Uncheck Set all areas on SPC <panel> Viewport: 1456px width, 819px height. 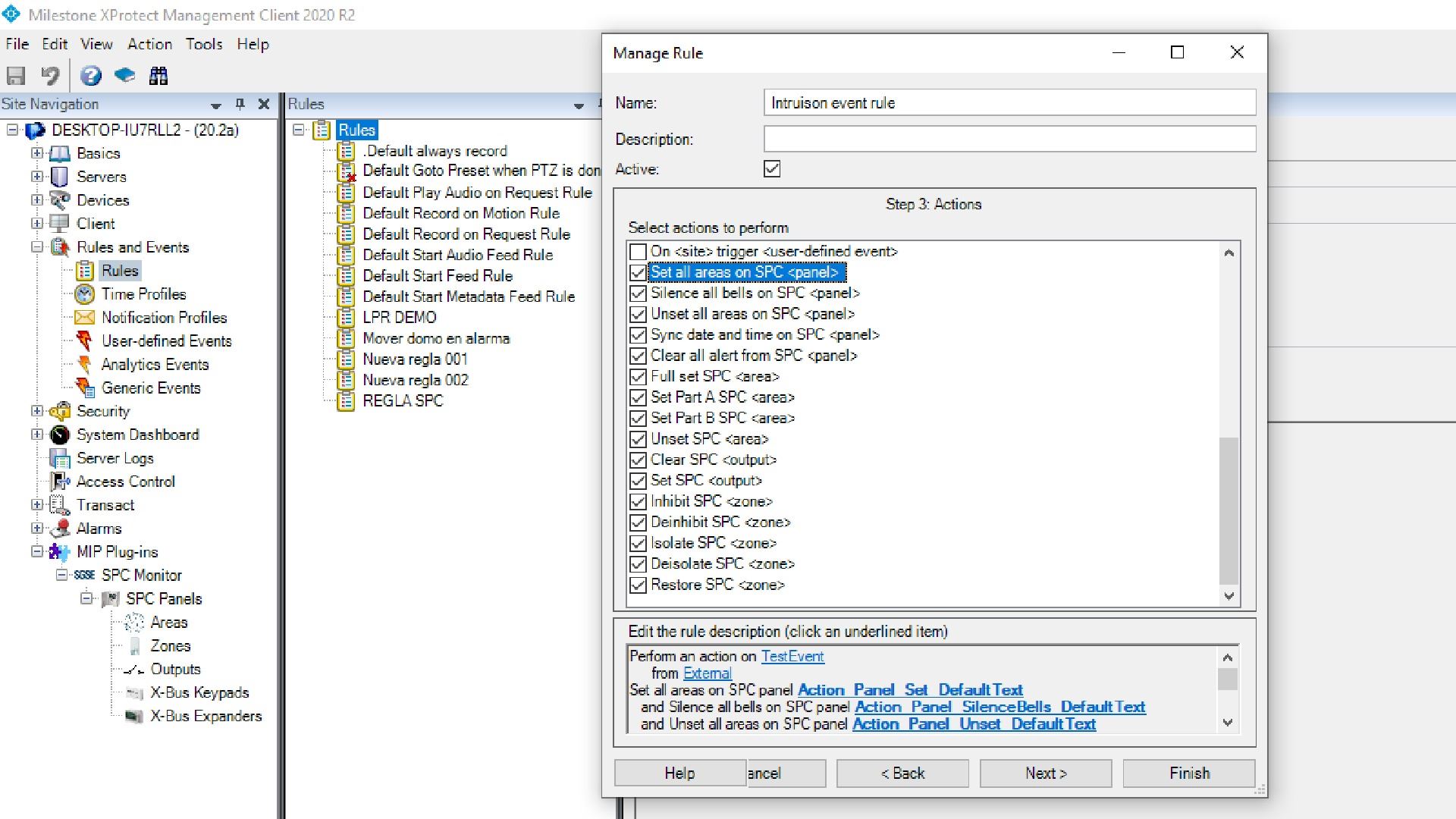pos(639,273)
